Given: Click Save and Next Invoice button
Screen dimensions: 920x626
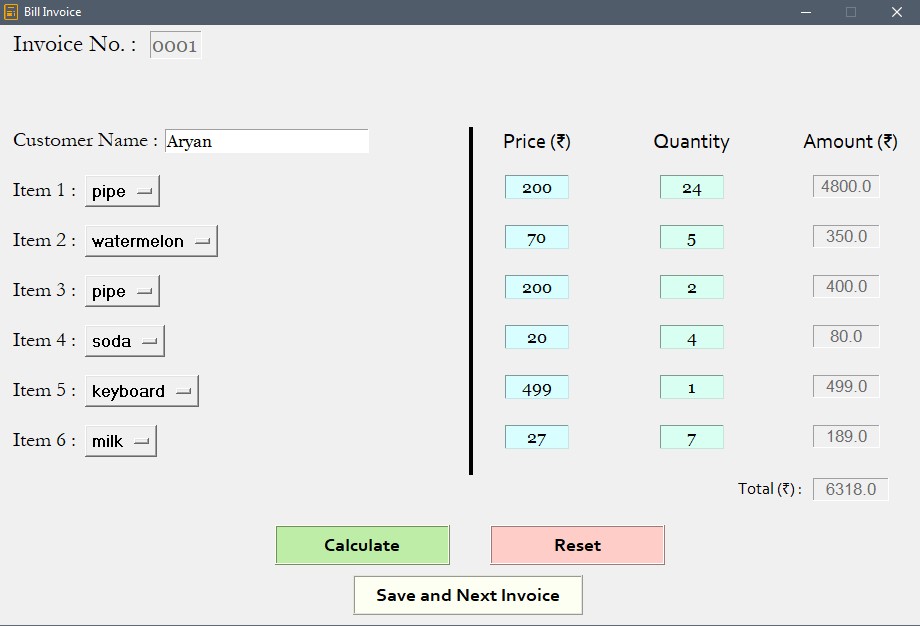Looking at the screenshot, I should pyautogui.click(x=468, y=595).
